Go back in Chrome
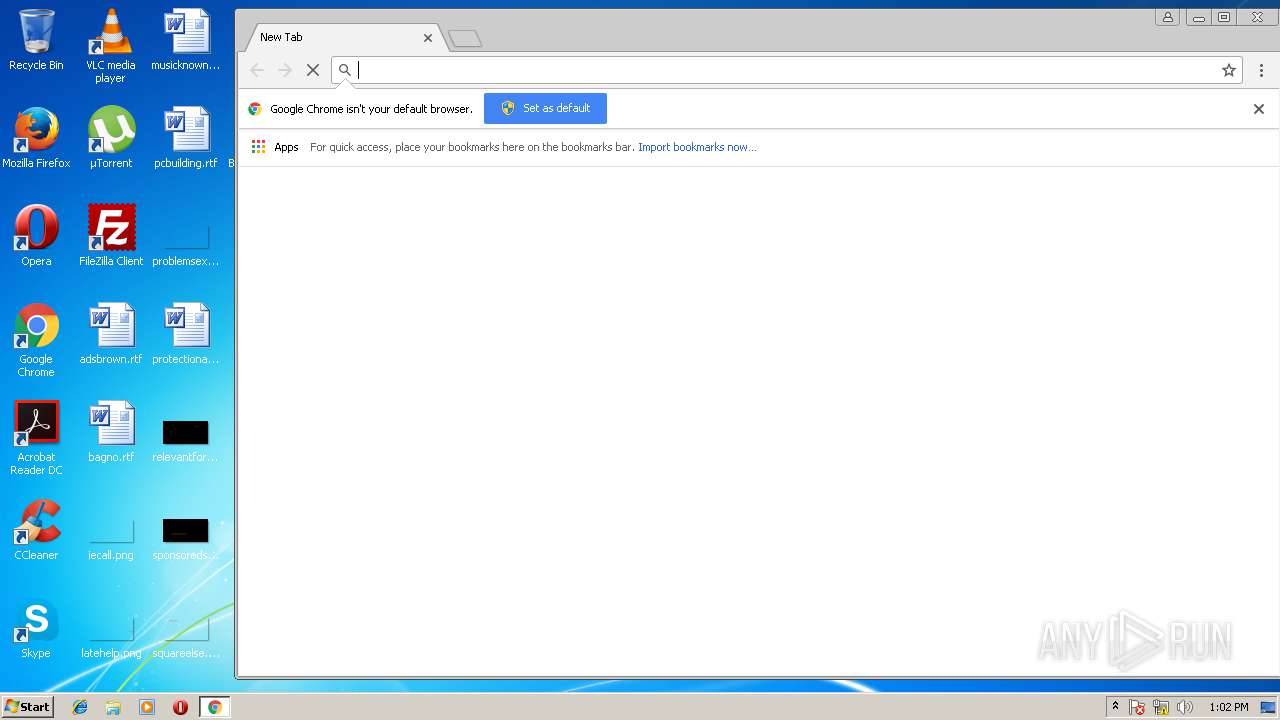 click(x=257, y=70)
